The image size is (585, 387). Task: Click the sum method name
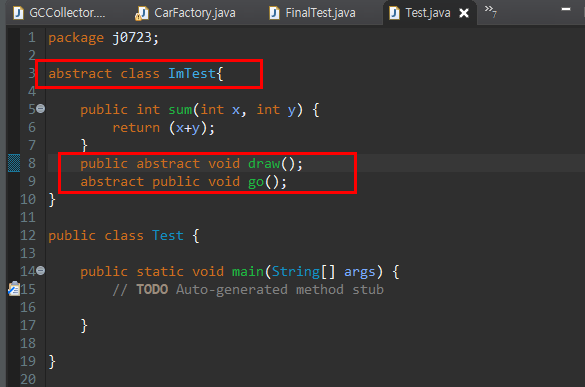[x=180, y=110]
